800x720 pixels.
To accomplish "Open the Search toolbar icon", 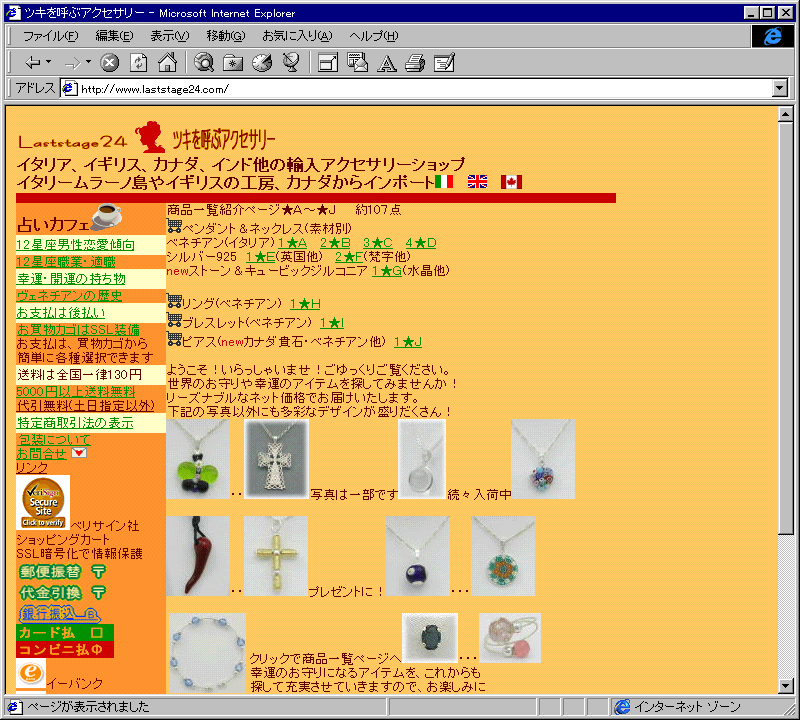I will (x=204, y=63).
